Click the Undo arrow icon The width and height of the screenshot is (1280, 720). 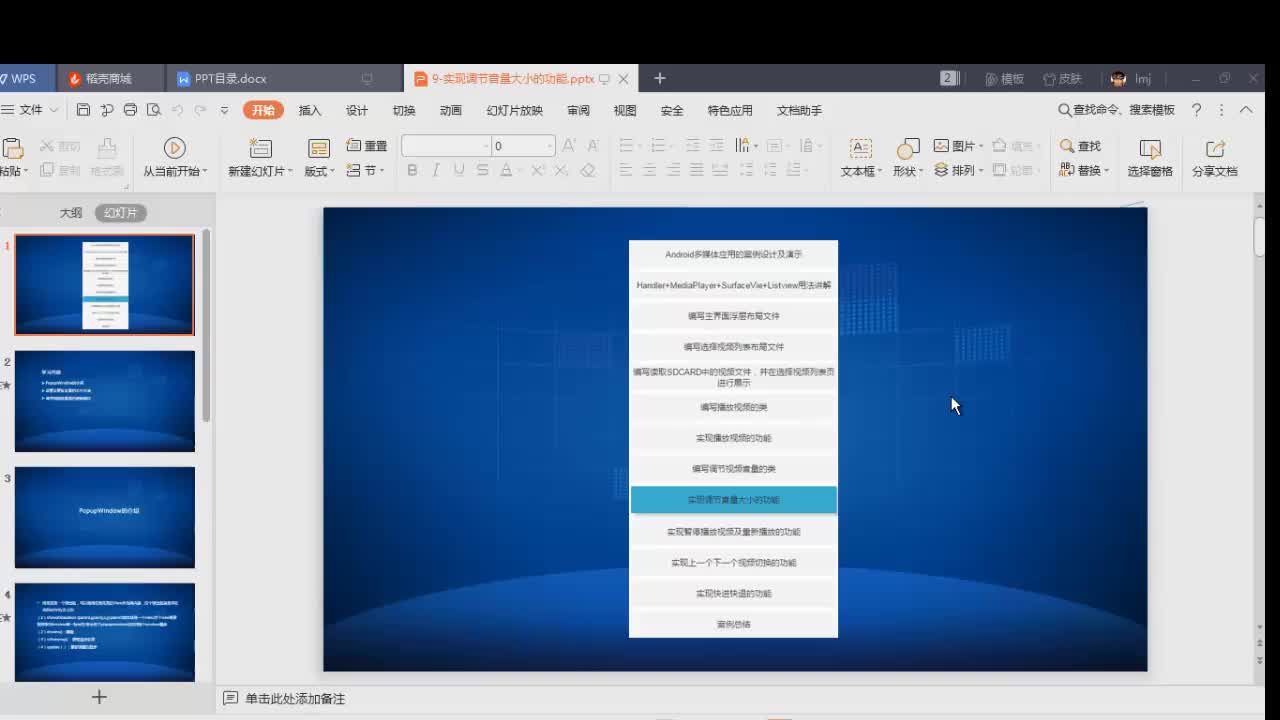(177, 110)
